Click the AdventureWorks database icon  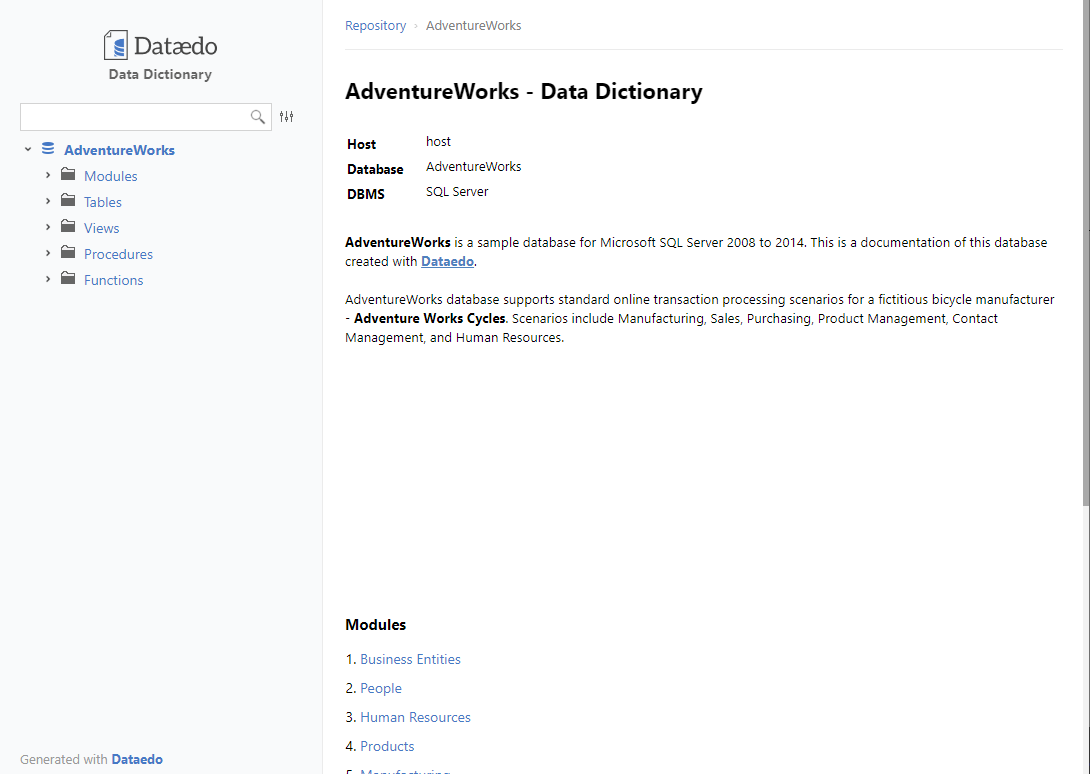point(48,150)
